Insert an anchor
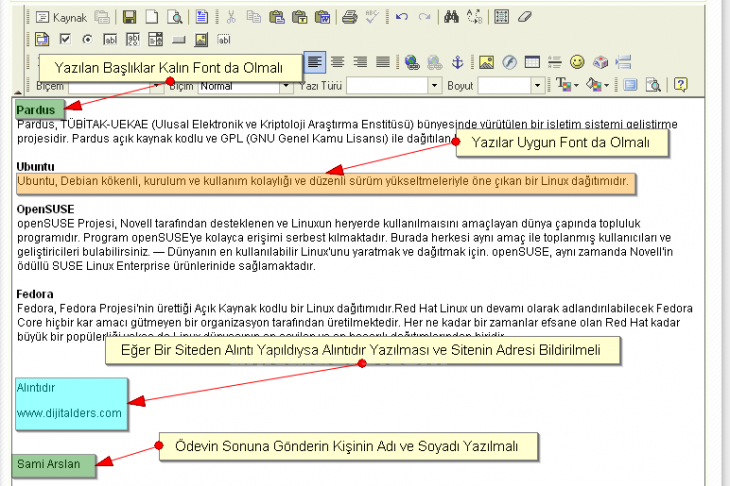The image size is (730, 486). coord(458,62)
